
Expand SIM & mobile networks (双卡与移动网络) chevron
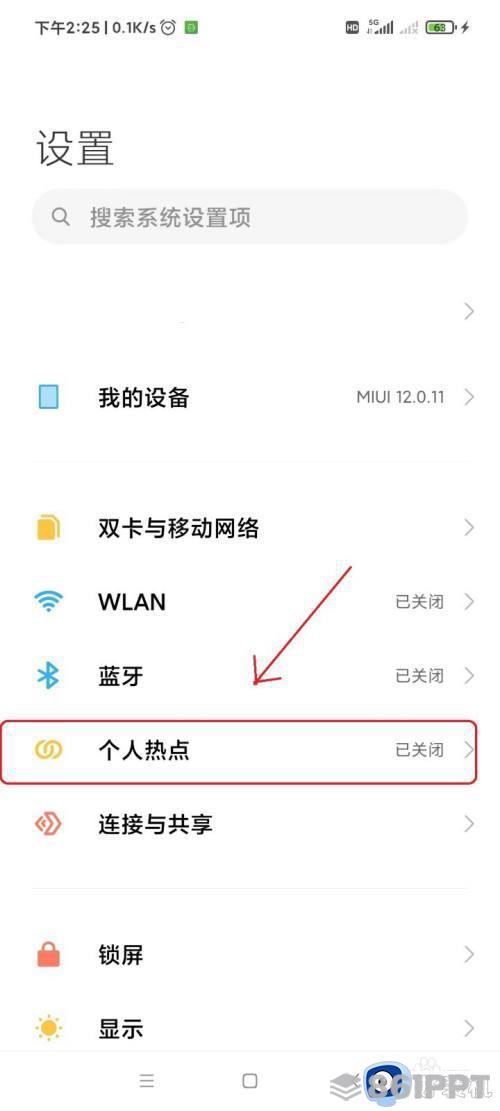[469, 528]
